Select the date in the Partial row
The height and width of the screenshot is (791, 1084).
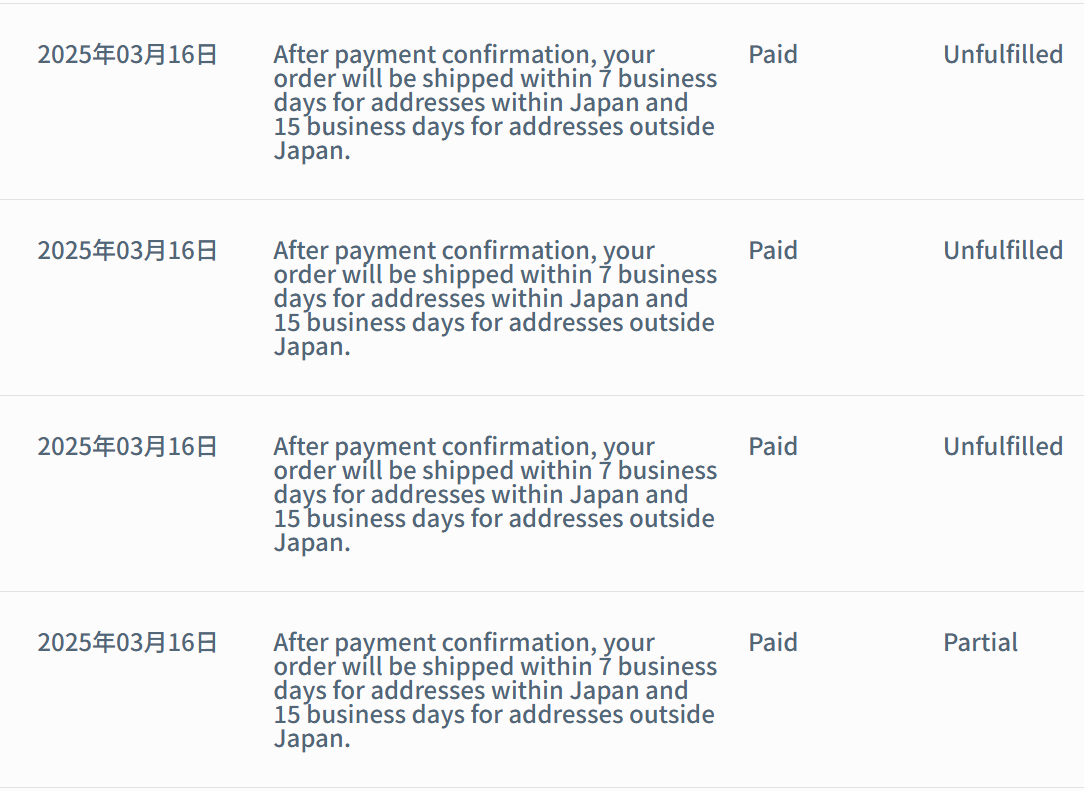point(127,642)
